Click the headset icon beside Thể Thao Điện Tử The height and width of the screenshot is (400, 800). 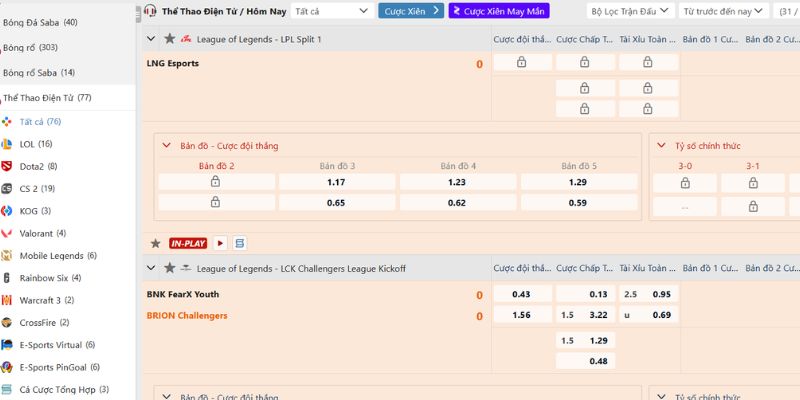pos(150,11)
